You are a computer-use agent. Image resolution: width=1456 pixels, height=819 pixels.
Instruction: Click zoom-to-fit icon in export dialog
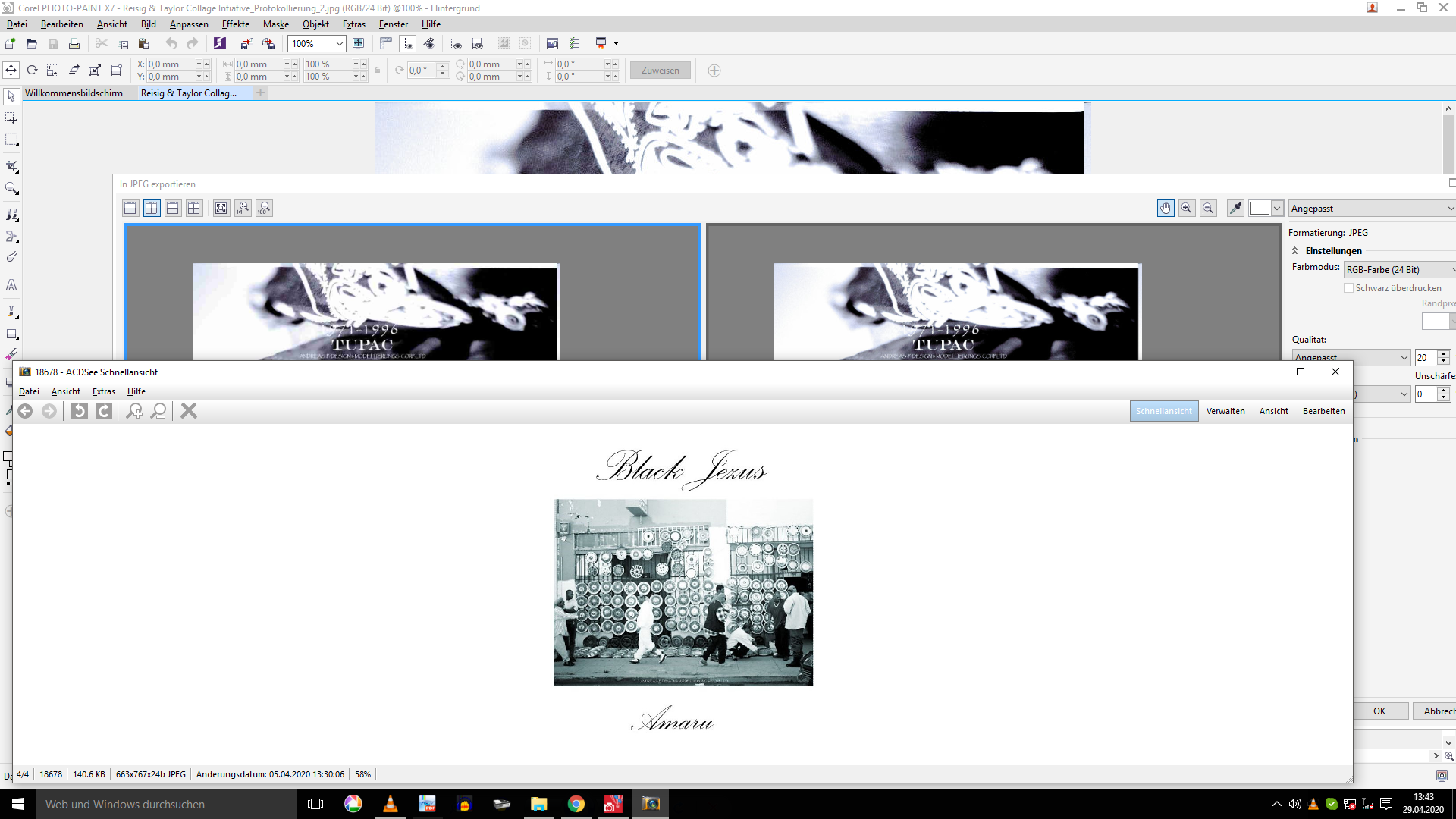point(221,208)
